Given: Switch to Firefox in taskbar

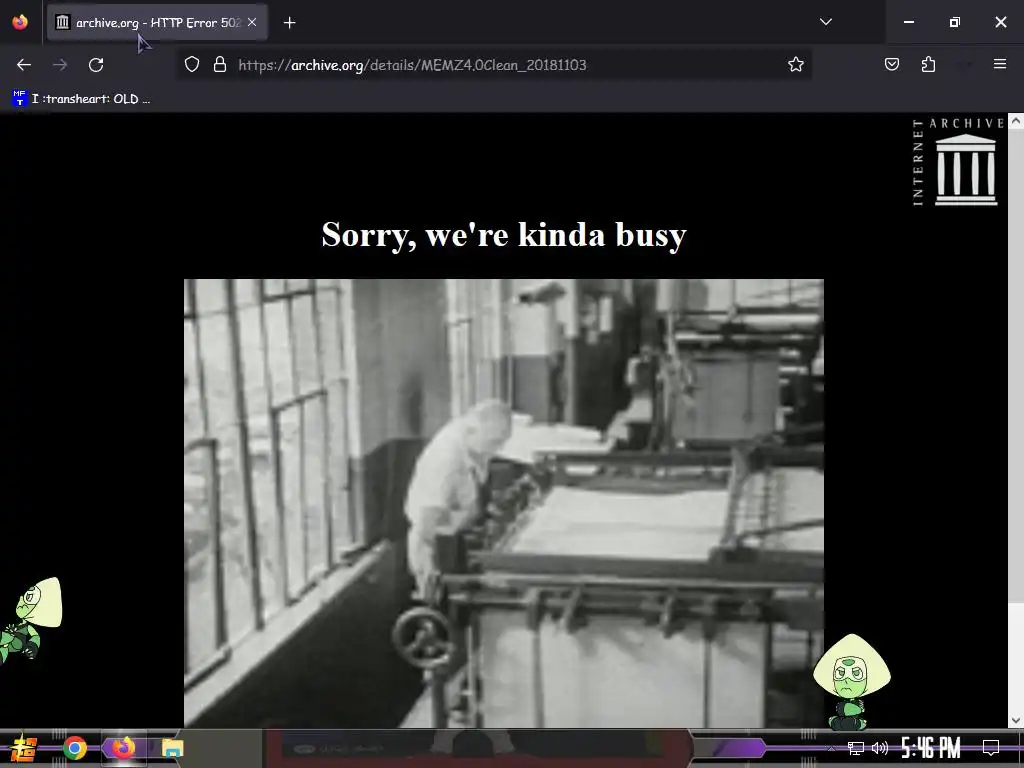Looking at the screenshot, I should (123, 748).
